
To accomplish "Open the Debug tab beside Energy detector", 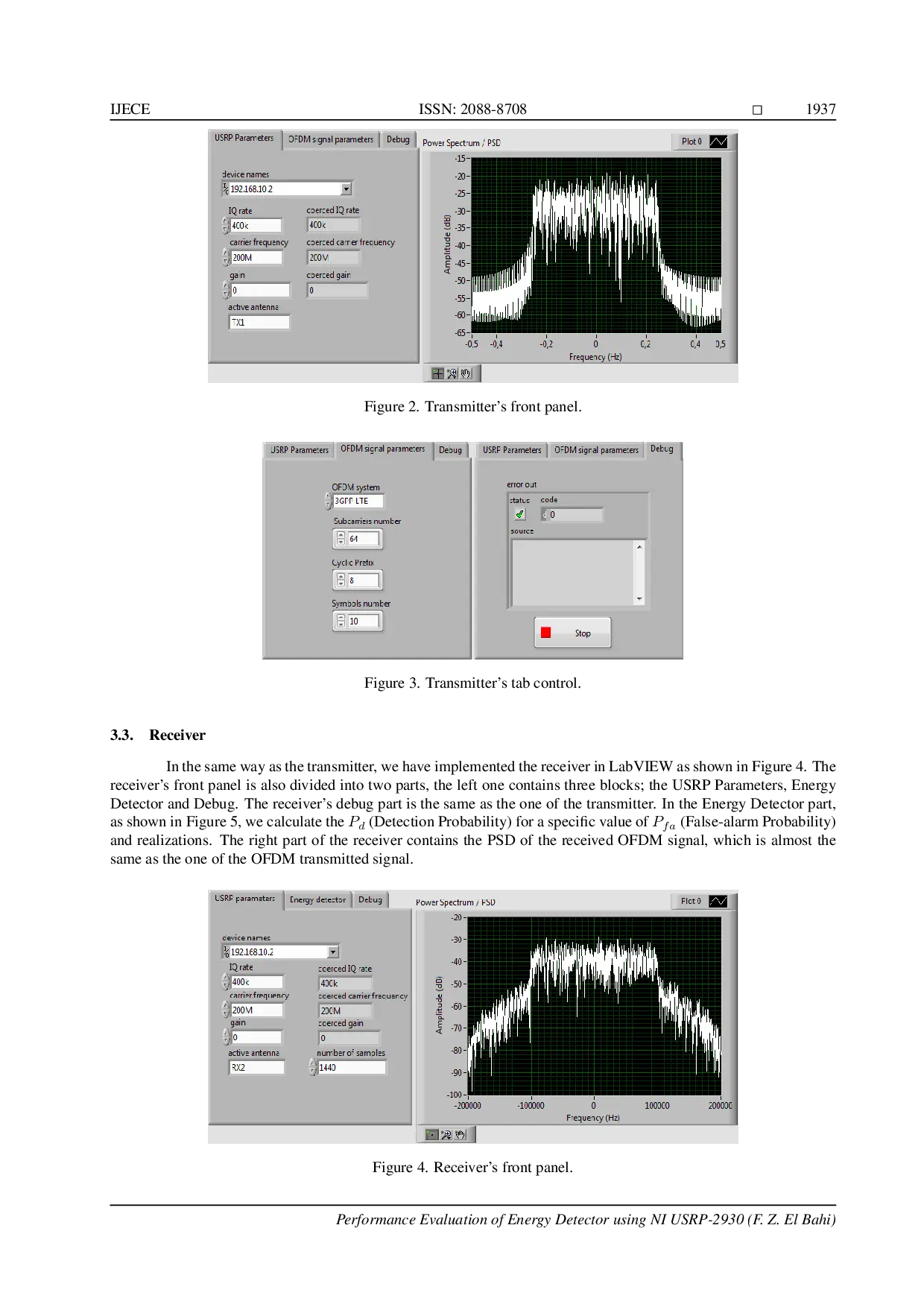I will [370, 899].
